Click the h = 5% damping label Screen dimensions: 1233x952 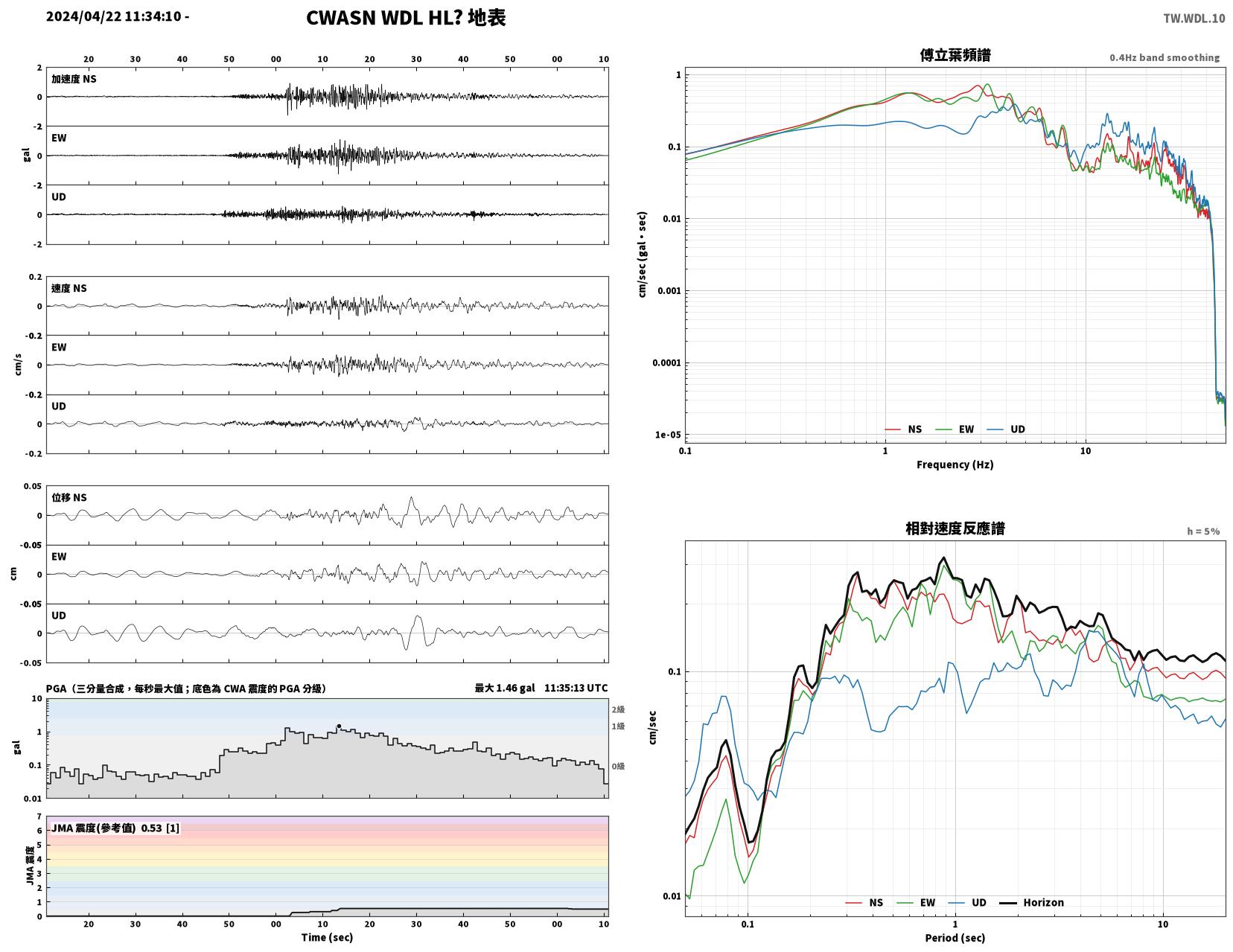point(1203,531)
